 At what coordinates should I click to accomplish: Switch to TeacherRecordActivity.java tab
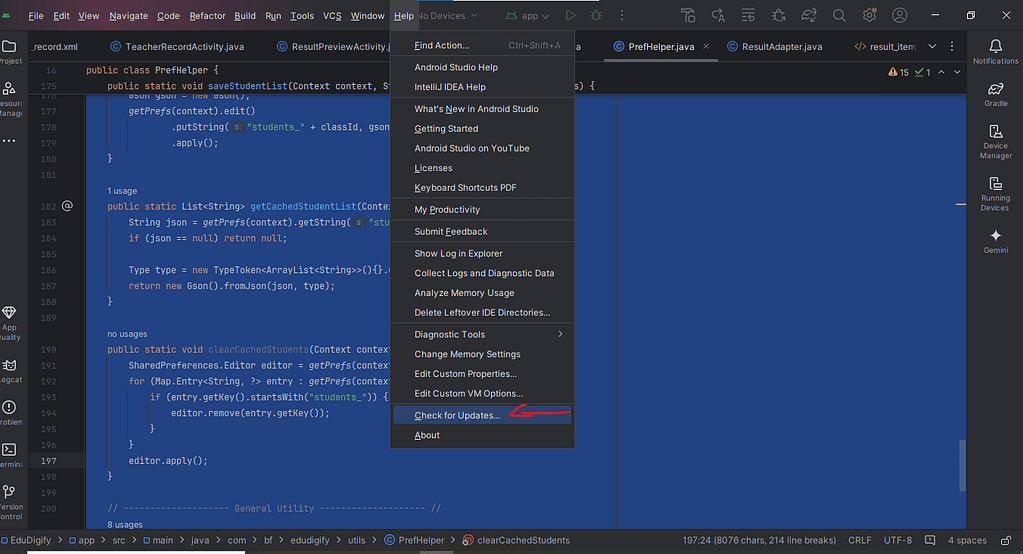[177, 46]
